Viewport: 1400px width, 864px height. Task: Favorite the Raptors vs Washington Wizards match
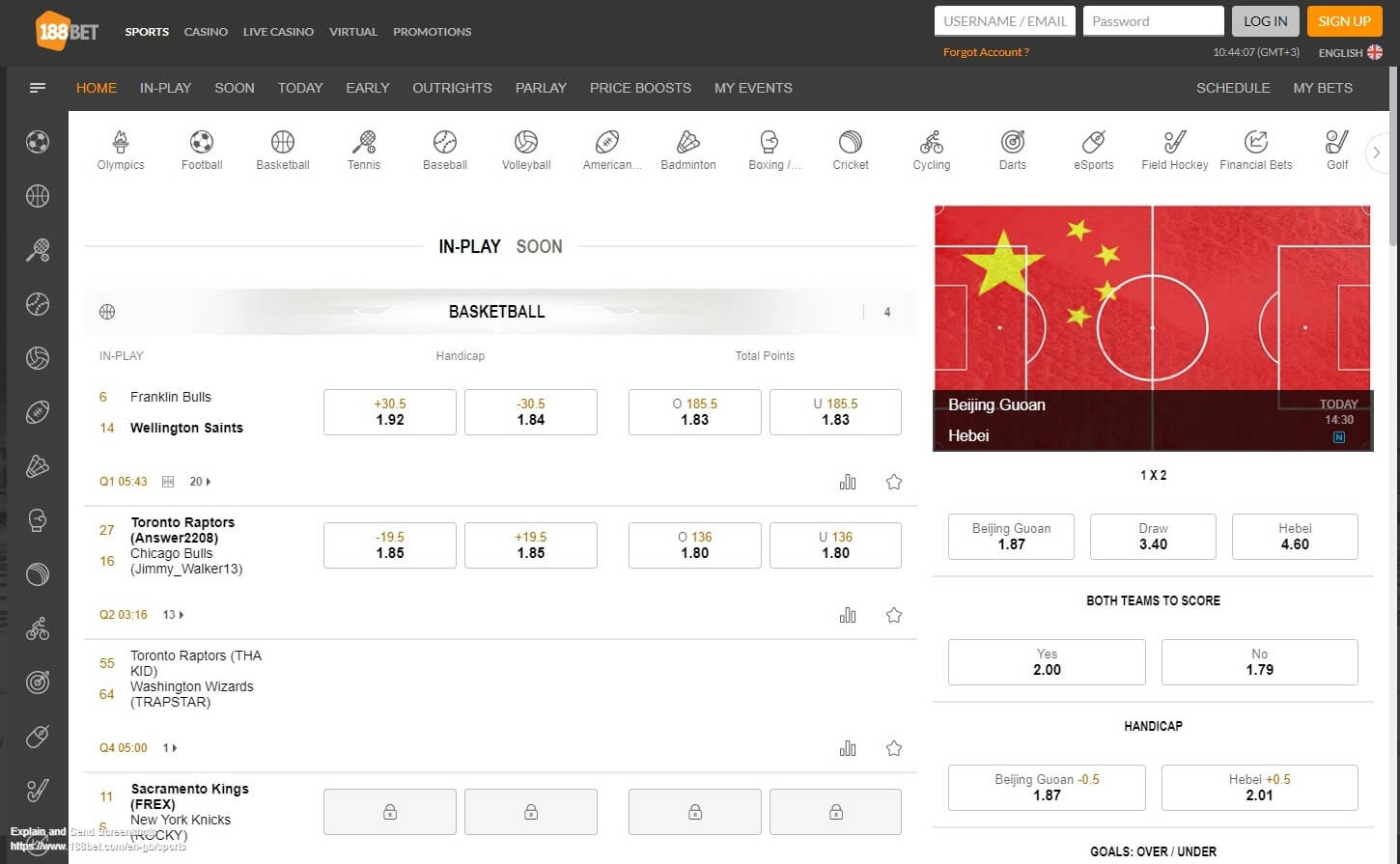coord(894,748)
